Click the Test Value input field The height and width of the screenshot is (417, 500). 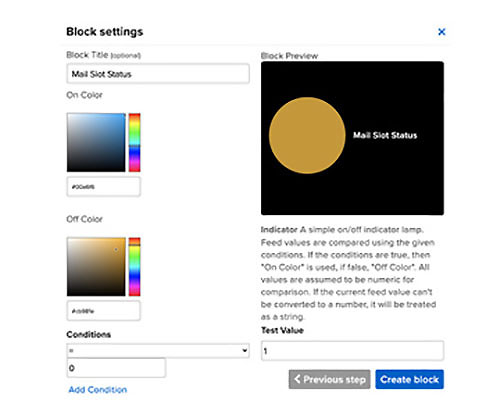coord(352,351)
